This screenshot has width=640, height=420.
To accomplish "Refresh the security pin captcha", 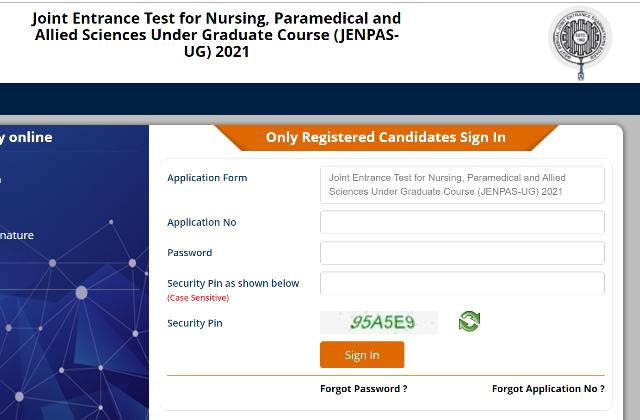I will coord(469,321).
